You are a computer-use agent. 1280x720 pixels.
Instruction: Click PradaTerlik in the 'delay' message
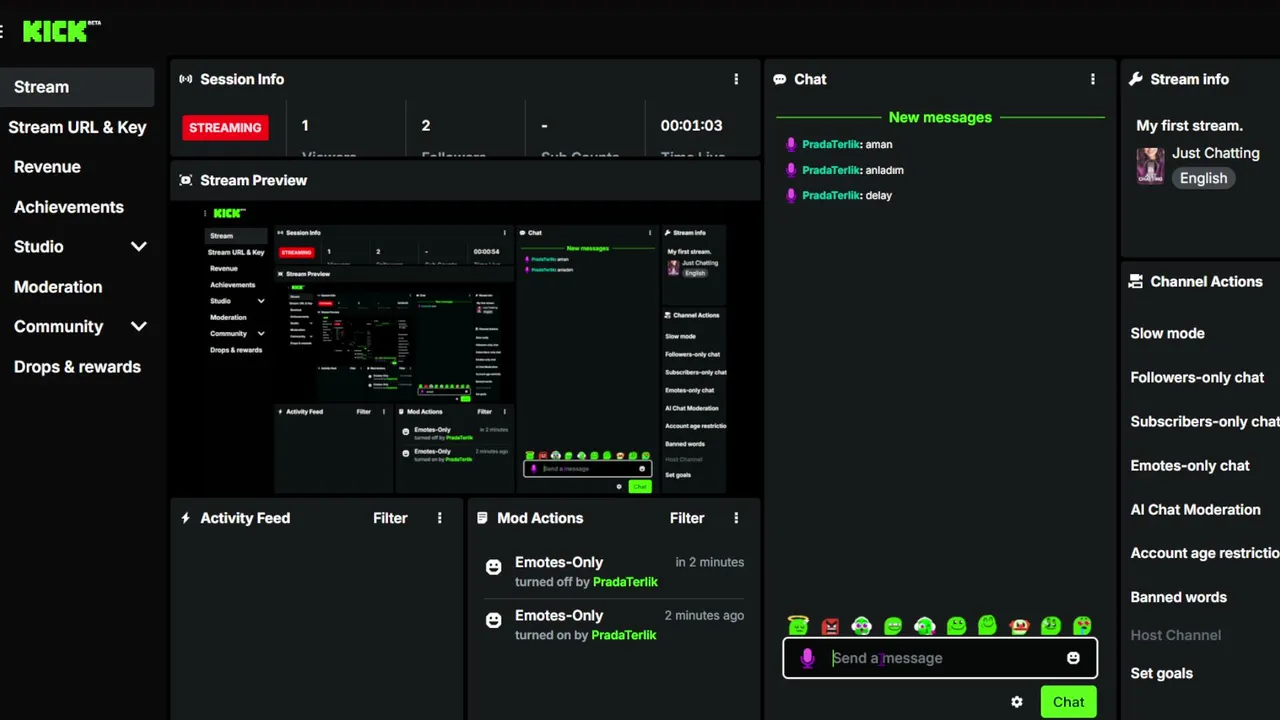[x=831, y=195]
